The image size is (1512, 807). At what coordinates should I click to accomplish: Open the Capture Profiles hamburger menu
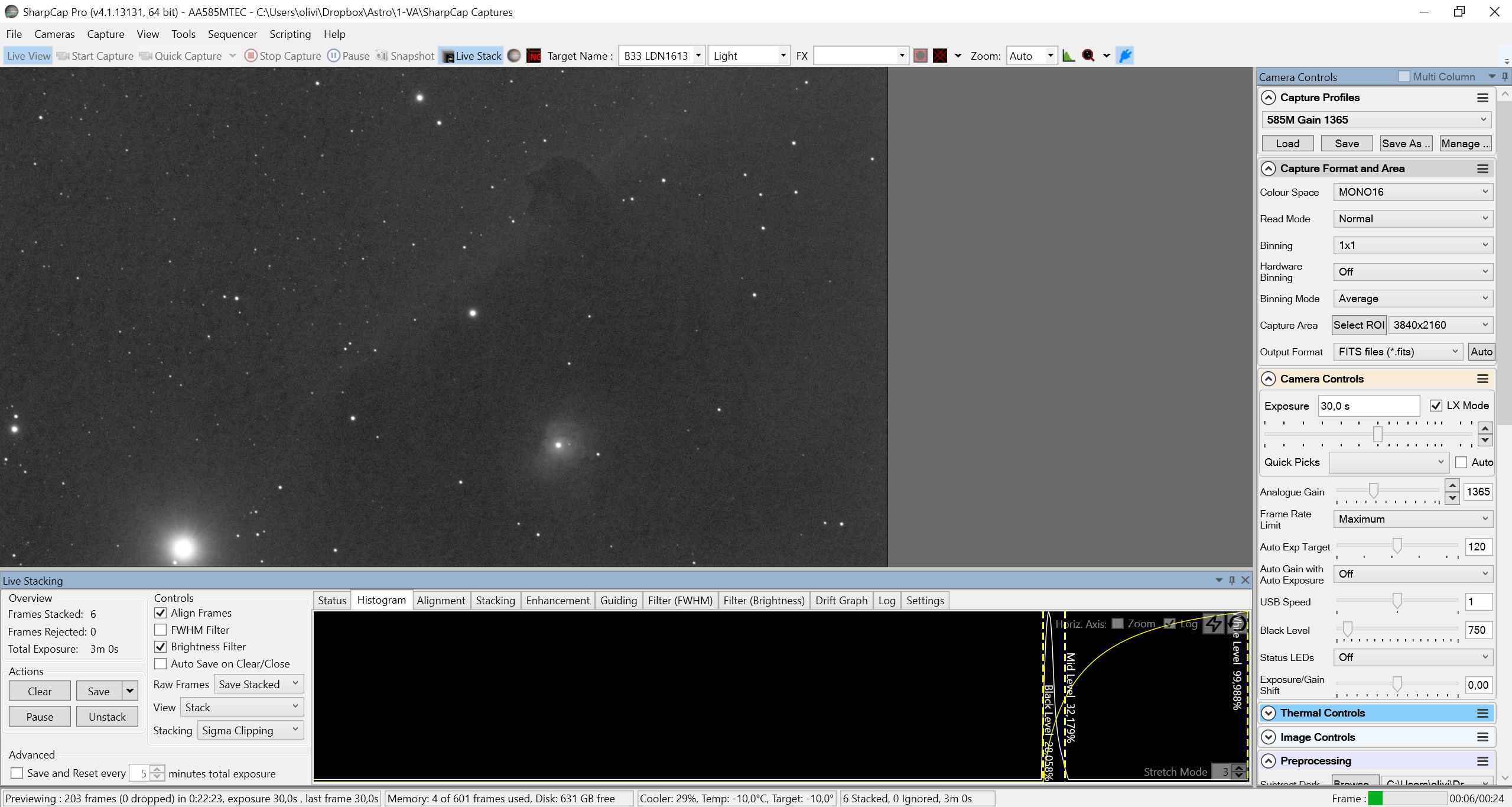tap(1482, 98)
